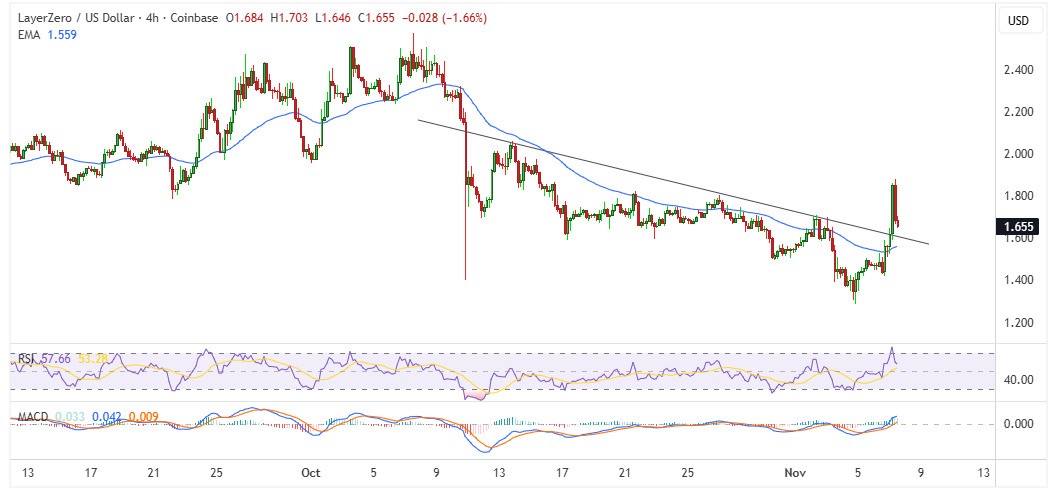Click the MACD value 0.042
The image size is (1055, 489).
click(x=108, y=415)
